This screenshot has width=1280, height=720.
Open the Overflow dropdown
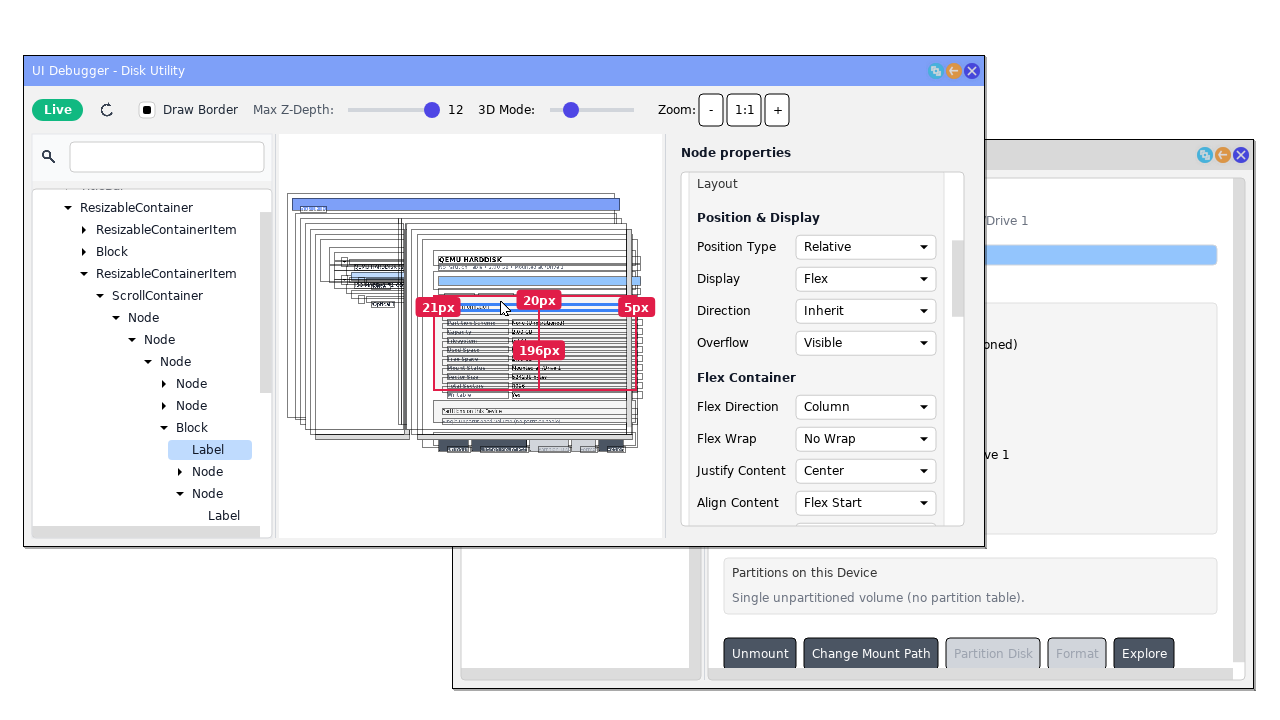pyautogui.click(x=866, y=343)
